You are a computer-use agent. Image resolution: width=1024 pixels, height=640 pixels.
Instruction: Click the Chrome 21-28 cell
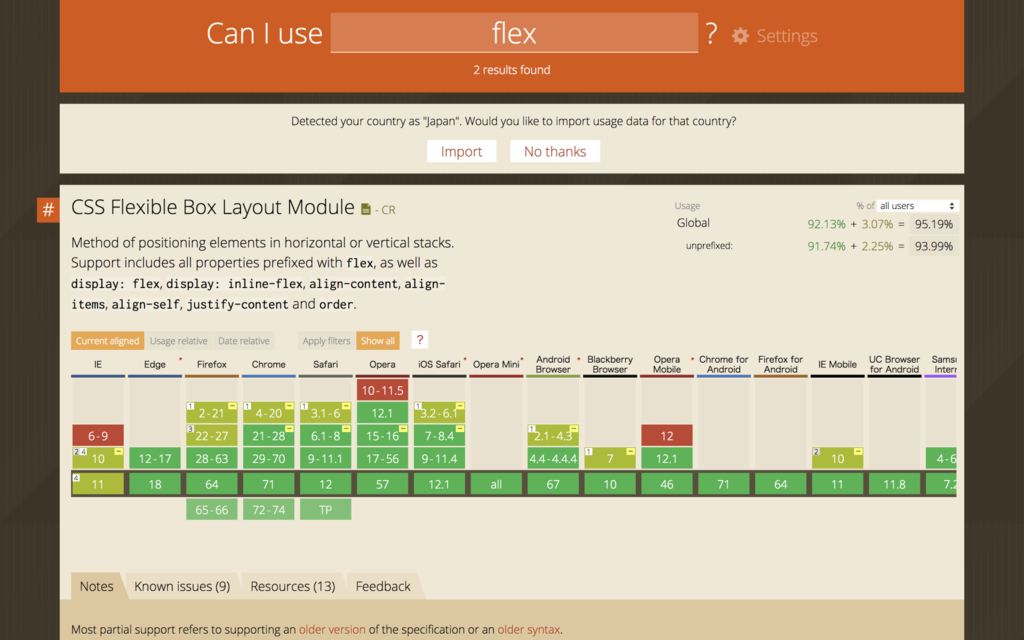click(268, 436)
